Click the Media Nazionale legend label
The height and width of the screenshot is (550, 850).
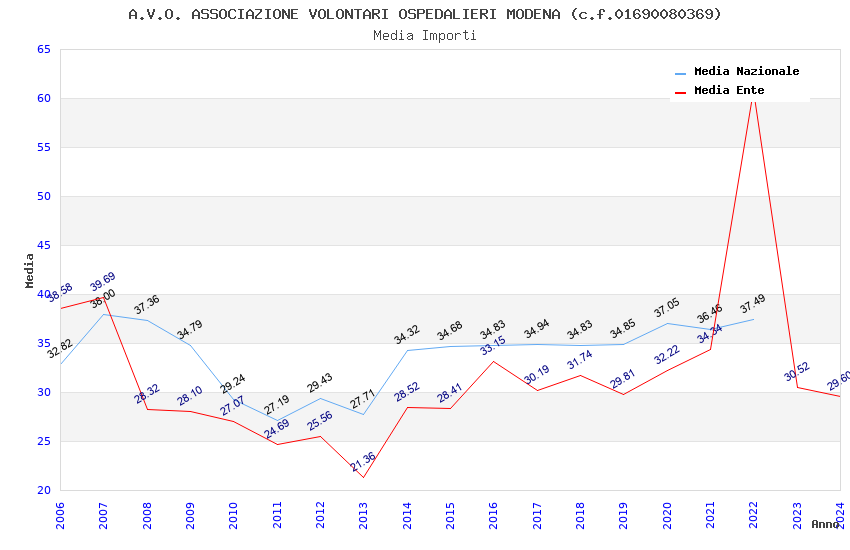[746, 72]
